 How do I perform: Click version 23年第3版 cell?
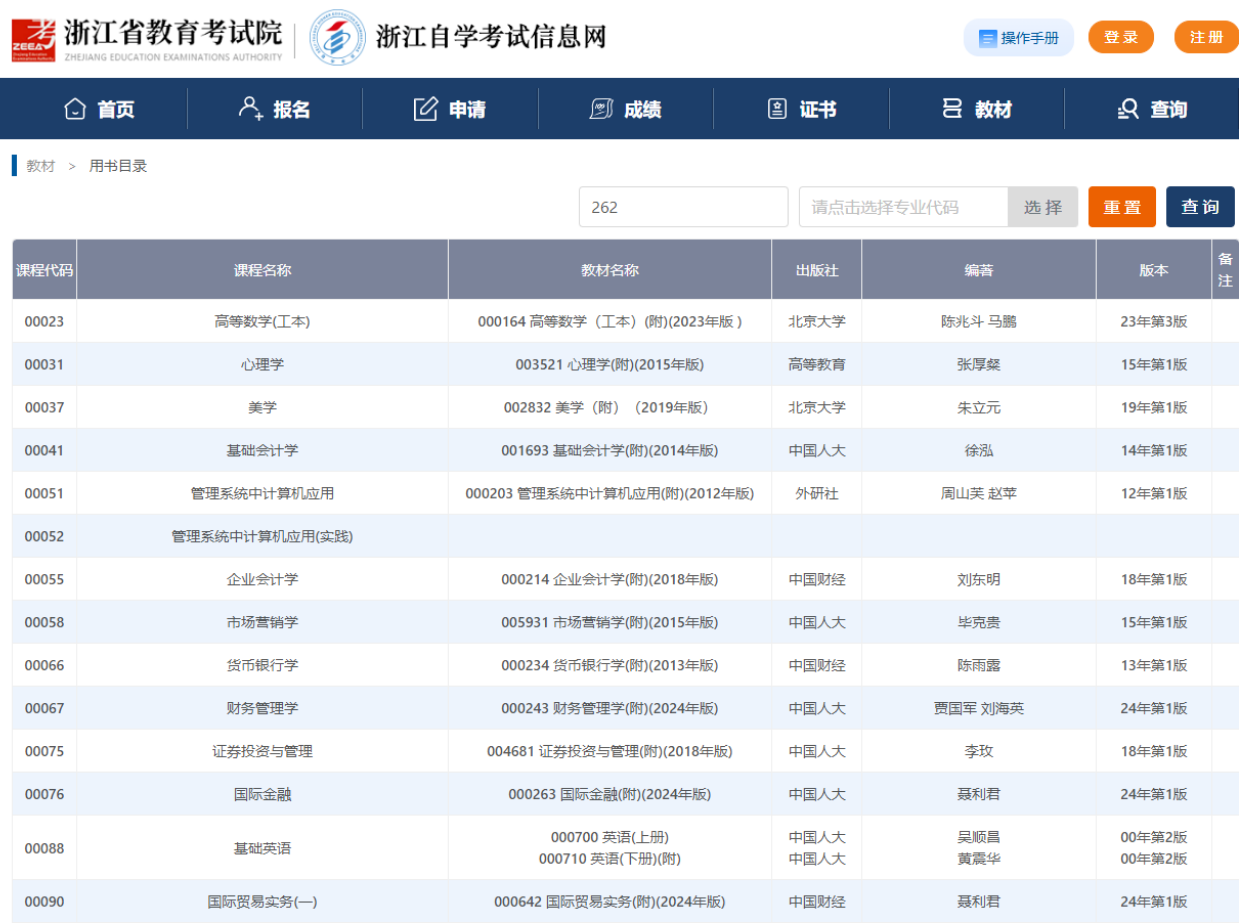coord(1154,321)
